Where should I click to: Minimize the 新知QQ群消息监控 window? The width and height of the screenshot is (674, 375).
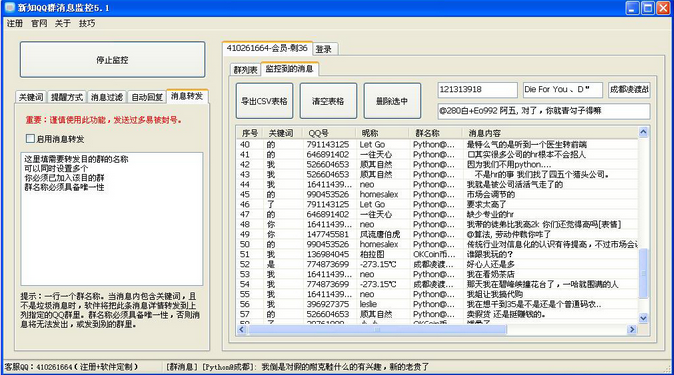tap(632, 8)
